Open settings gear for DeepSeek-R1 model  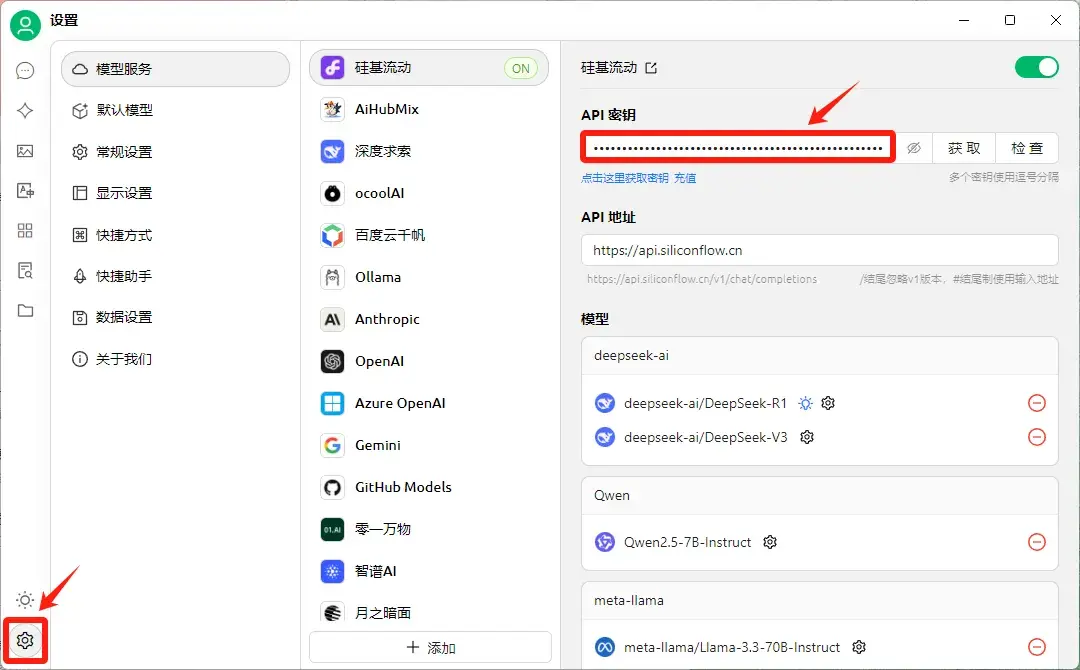pos(828,403)
